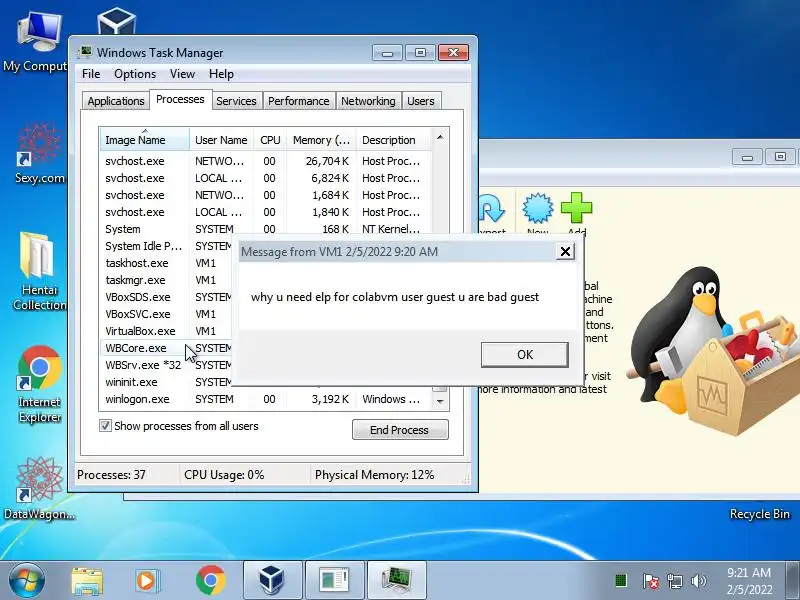Image resolution: width=800 pixels, height=600 pixels.
Task: Click the green Add plus icon in VirtualBox
Action: pyautogui.click(x=577, y=208)
